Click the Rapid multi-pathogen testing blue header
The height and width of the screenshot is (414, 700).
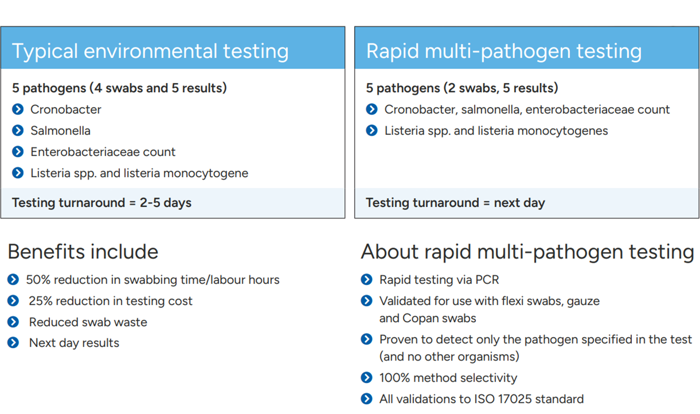pos(527,48)
